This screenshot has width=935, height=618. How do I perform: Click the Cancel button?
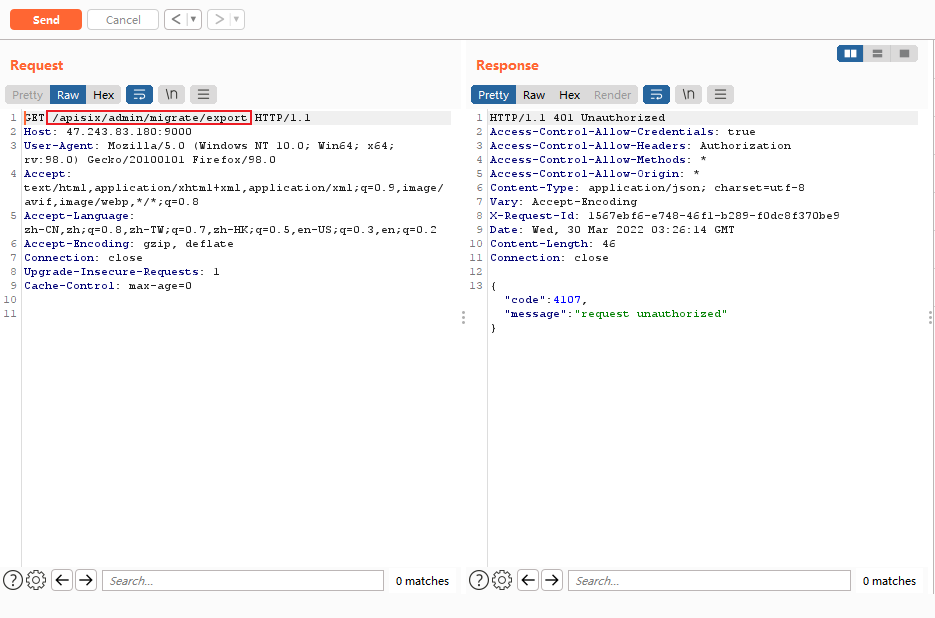pyautogui.click(x=122, y=19)
